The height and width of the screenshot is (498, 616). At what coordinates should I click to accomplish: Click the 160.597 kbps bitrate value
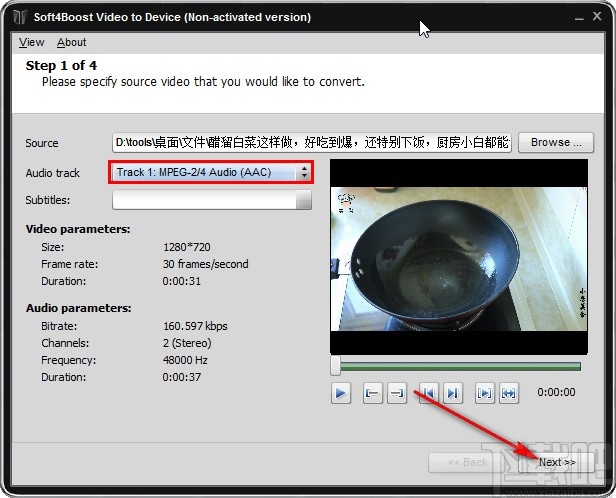195,326
